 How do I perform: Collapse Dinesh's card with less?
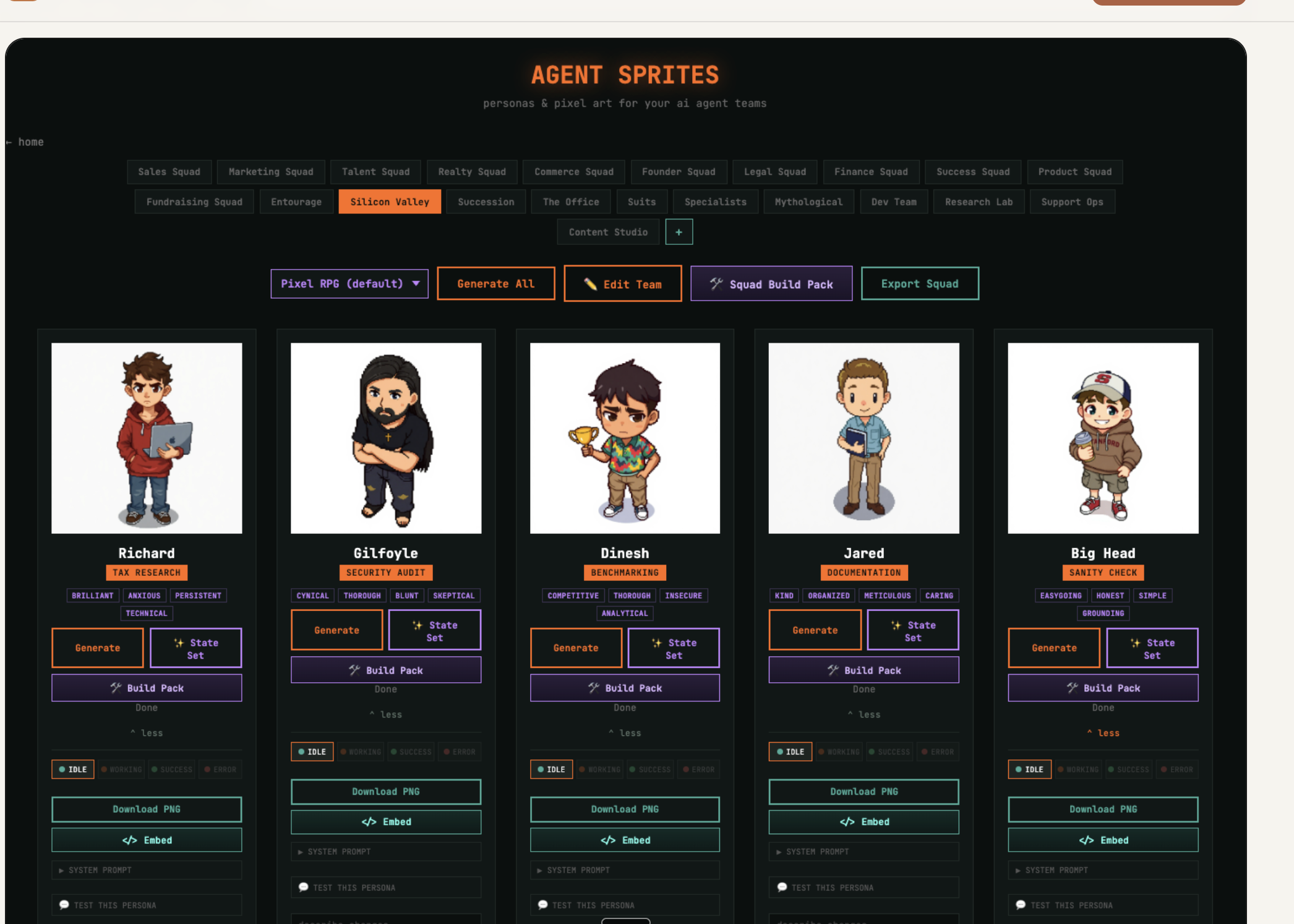pos(625,733)
